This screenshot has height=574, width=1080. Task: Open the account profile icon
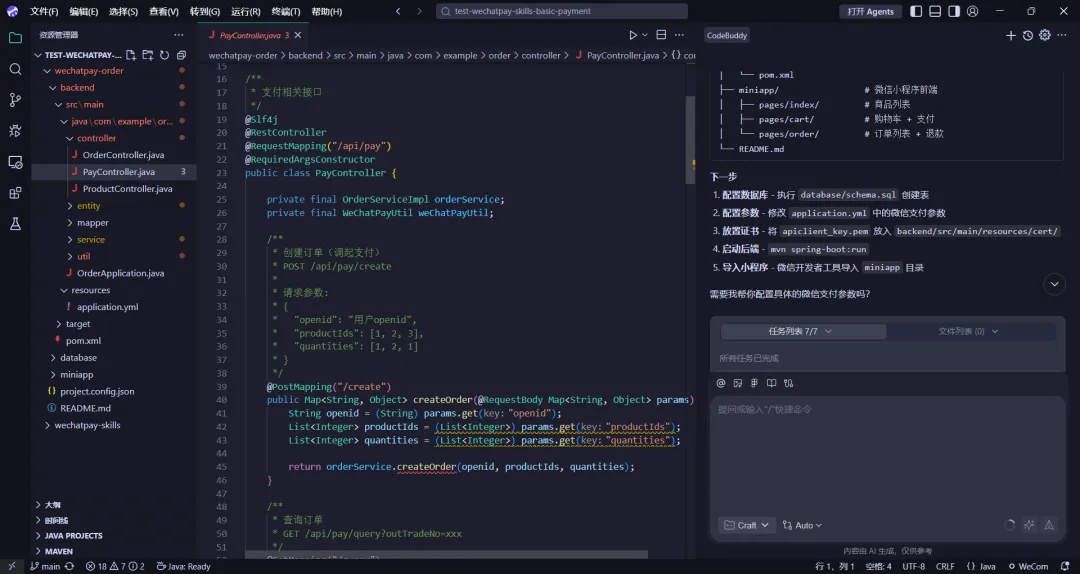973,11
